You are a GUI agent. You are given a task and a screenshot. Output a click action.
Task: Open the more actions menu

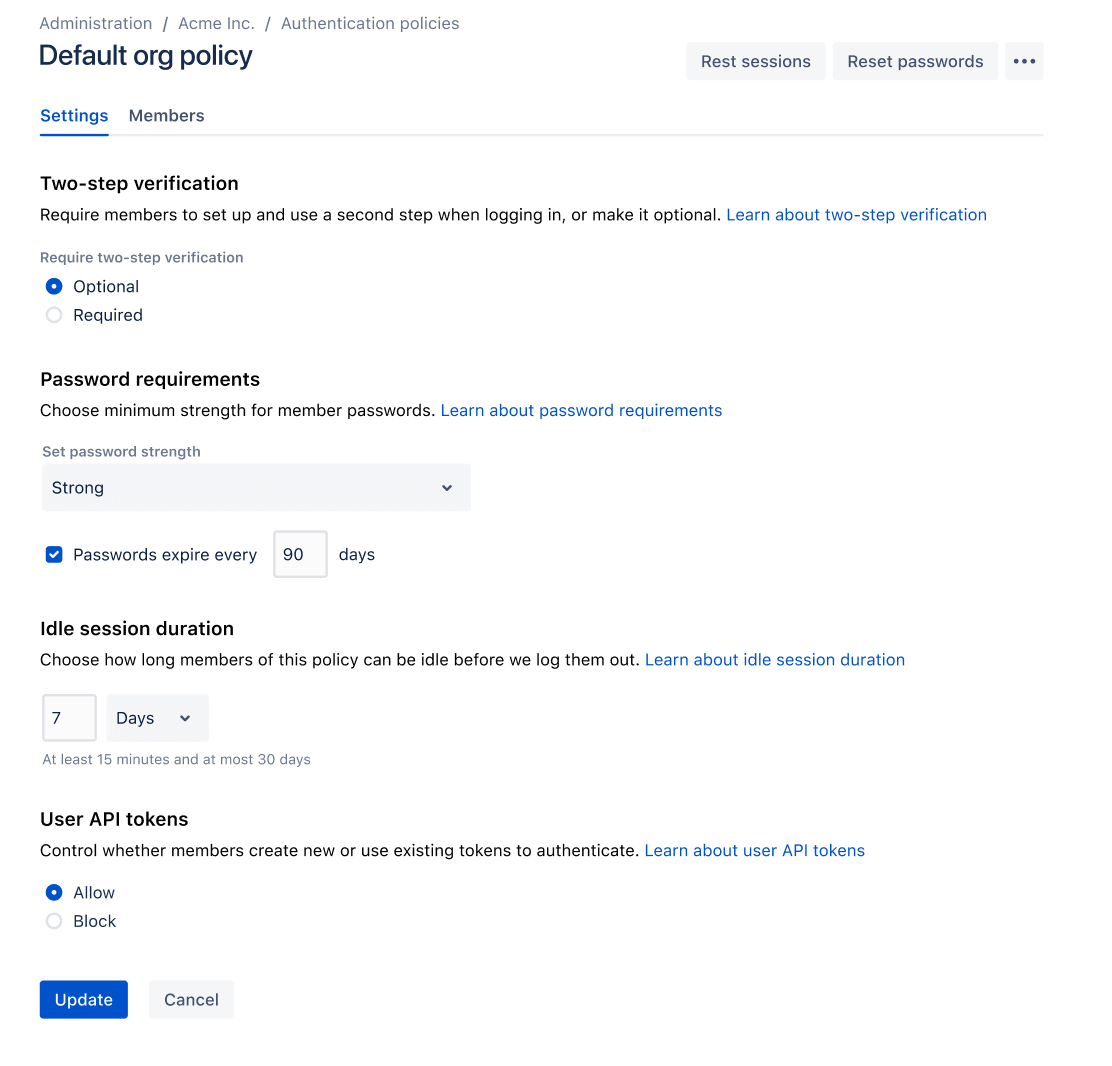pyautogui.click(x=1024, y=61)
